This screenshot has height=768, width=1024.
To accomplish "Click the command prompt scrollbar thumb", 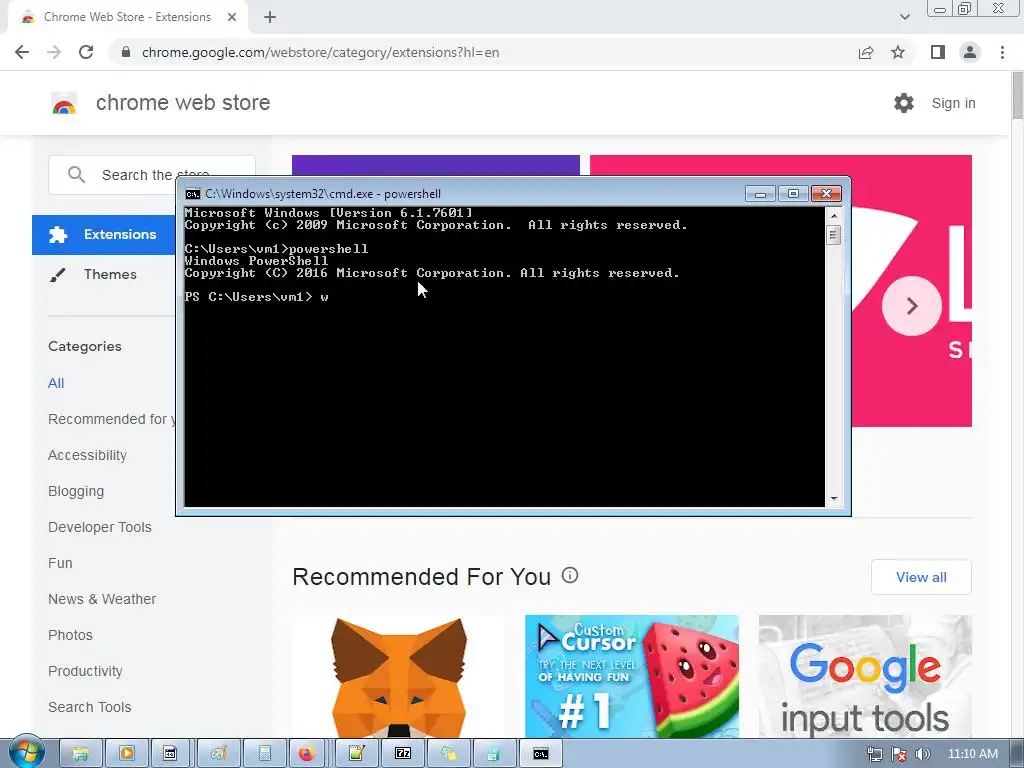I will pyautogui.click(x=833, y=234).
